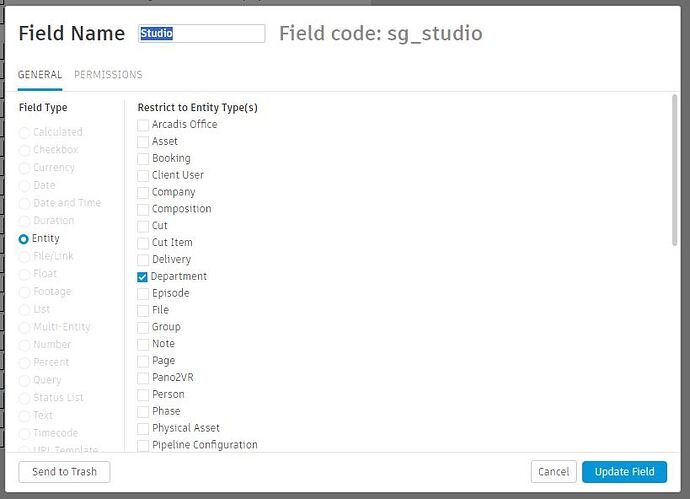The image size is (690, 499).
Task: Check the Arcadis Office checkbox
Action: click(x=143, y=125)
